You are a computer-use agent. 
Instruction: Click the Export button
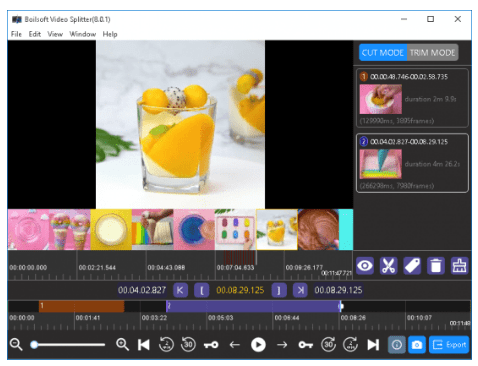tap(449, 345)
